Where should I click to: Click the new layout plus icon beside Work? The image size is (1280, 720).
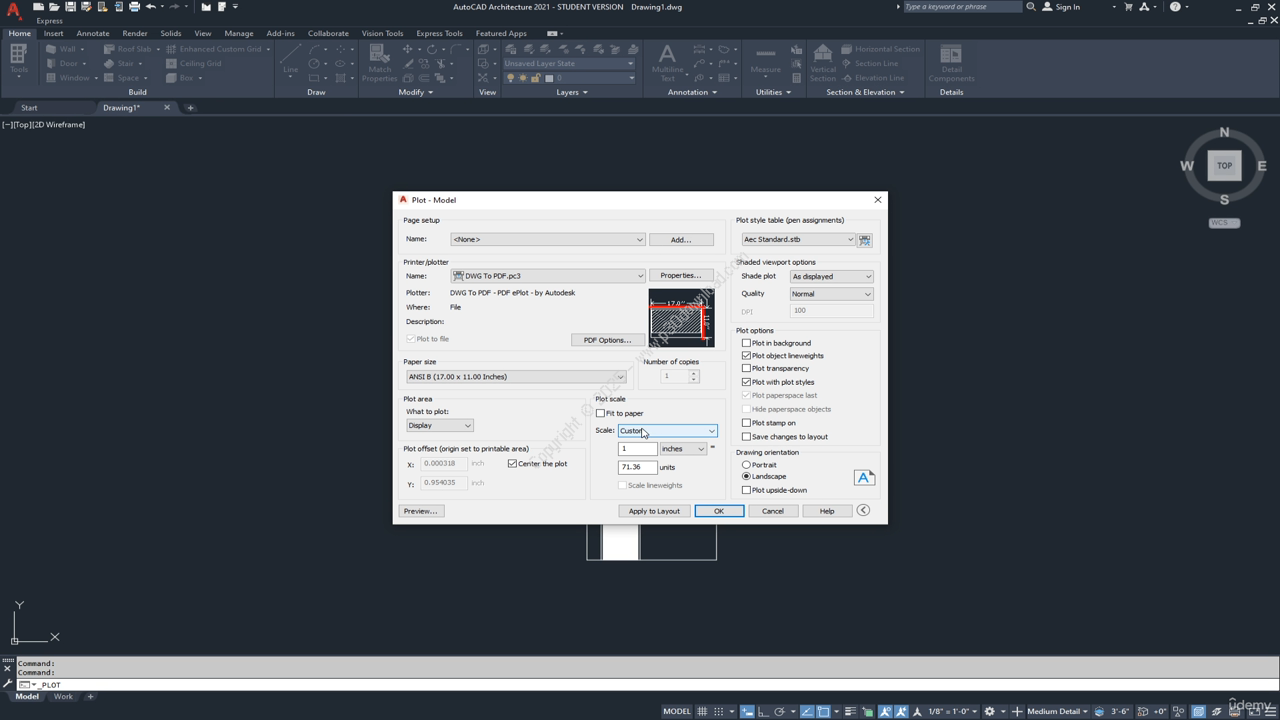90,697
